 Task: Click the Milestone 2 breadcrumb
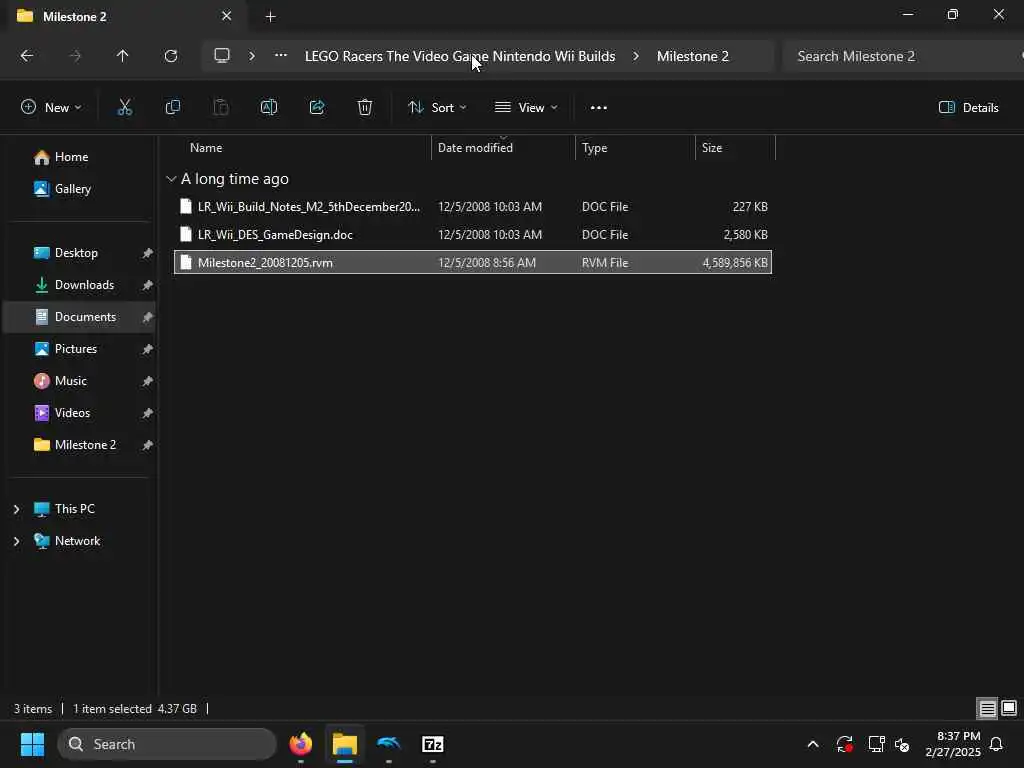[x=692, y=56]
